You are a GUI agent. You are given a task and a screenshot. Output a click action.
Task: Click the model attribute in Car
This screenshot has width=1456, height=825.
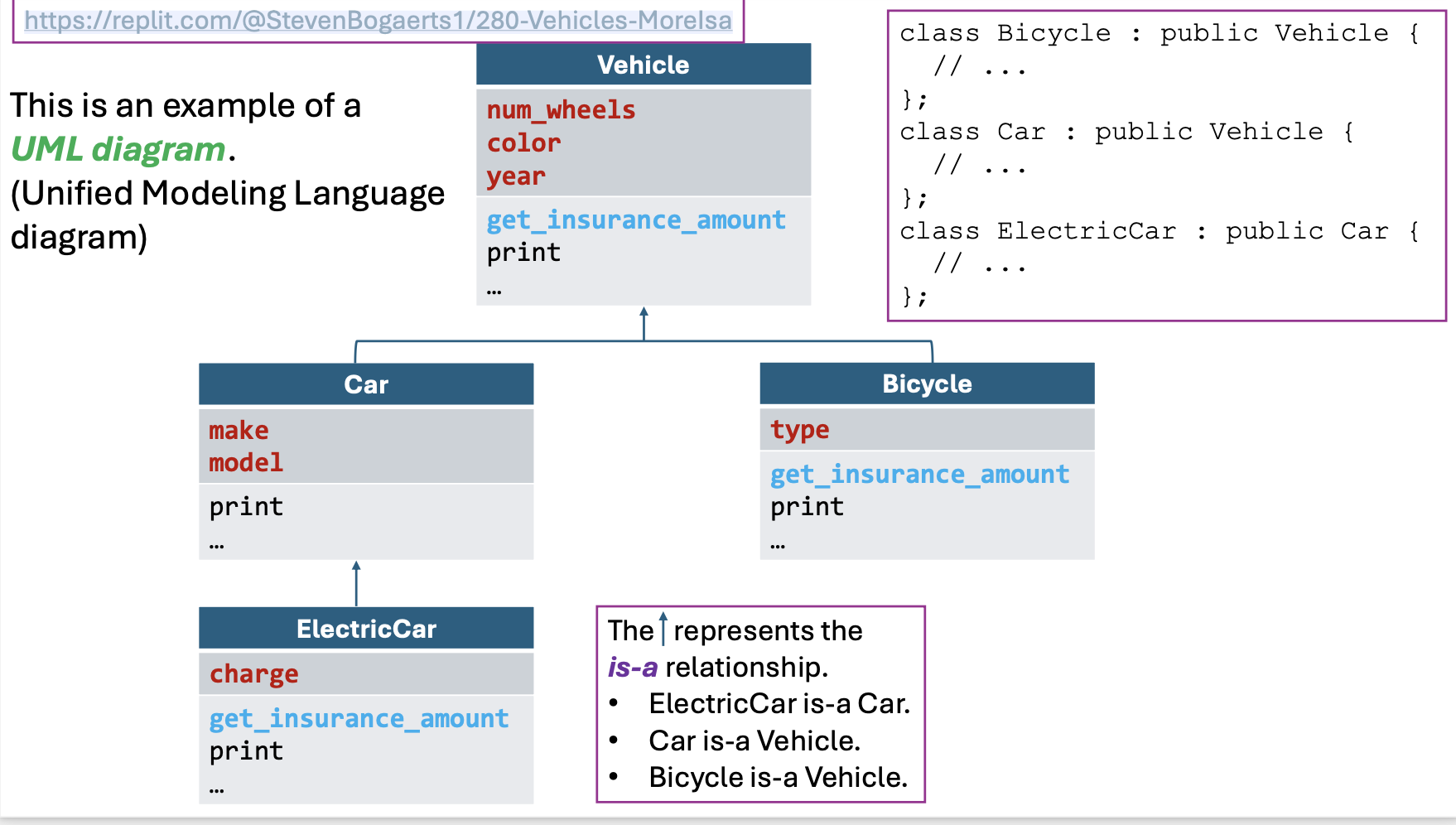point(245,463)
